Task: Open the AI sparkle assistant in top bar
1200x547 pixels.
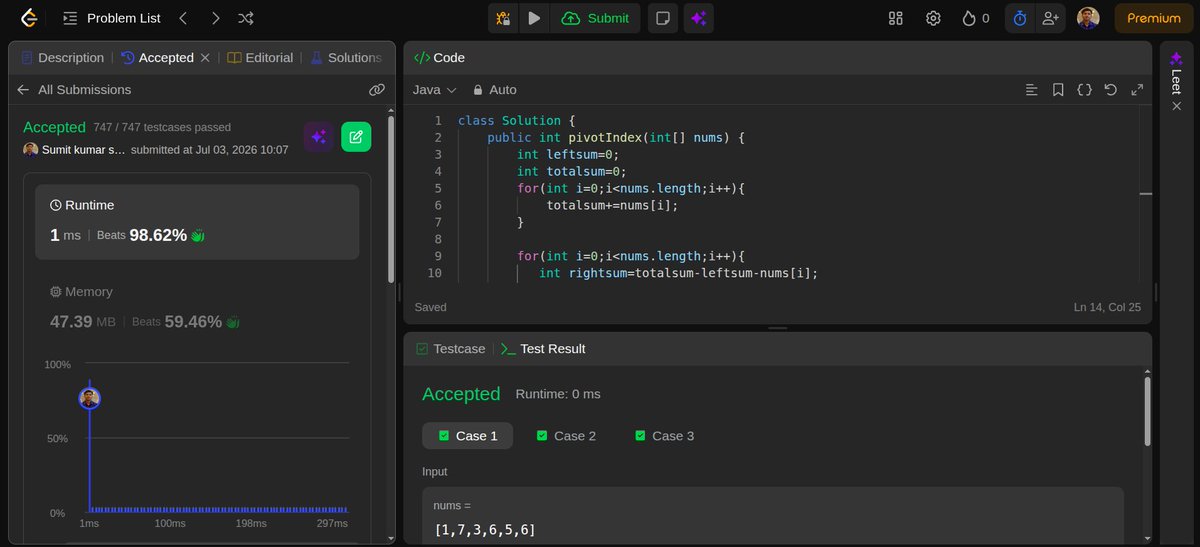Action: click(698, 18)
